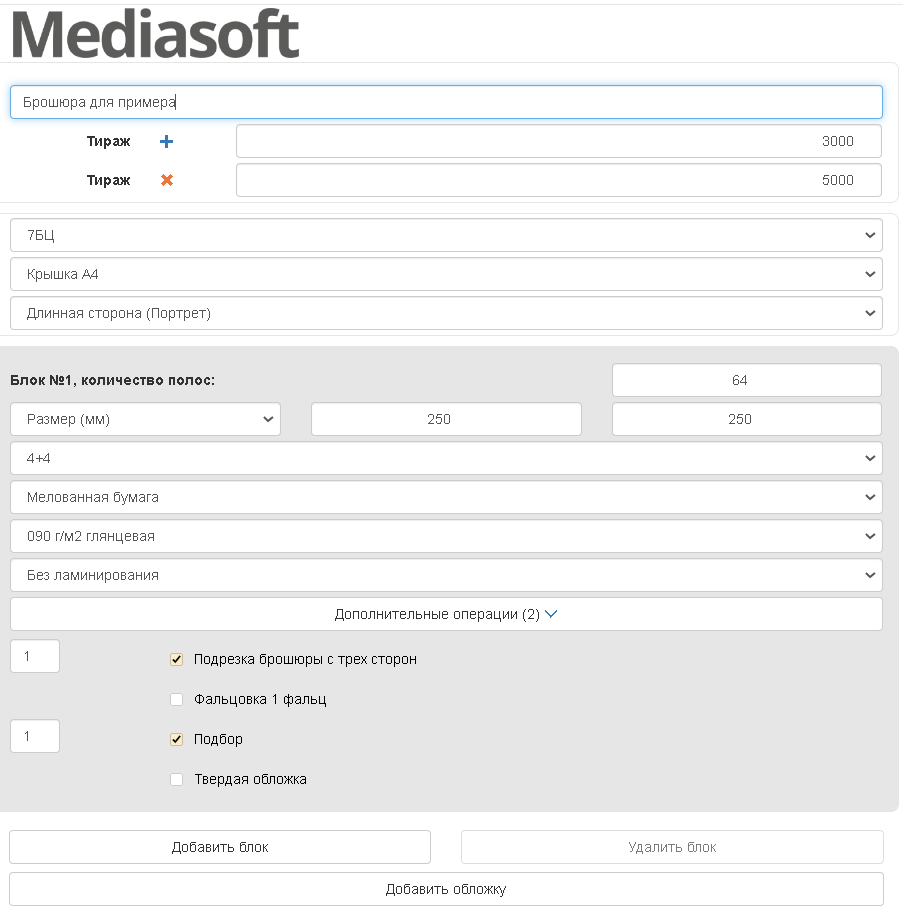Click quantity field beside Подбор
The image size is (903, 921).
[35, 736]
